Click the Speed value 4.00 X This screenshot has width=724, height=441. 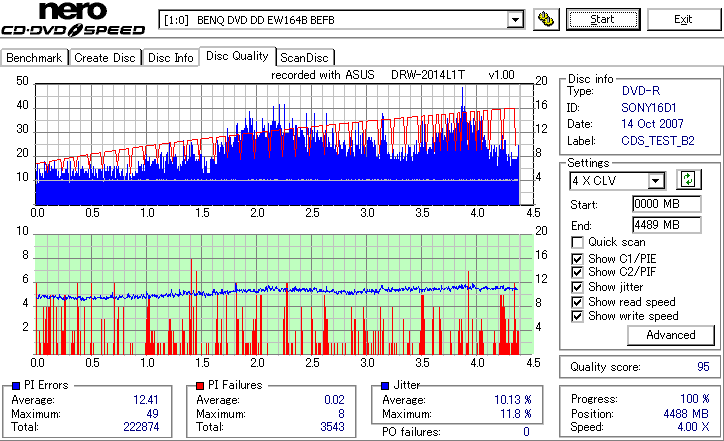(x=693, y=427)
